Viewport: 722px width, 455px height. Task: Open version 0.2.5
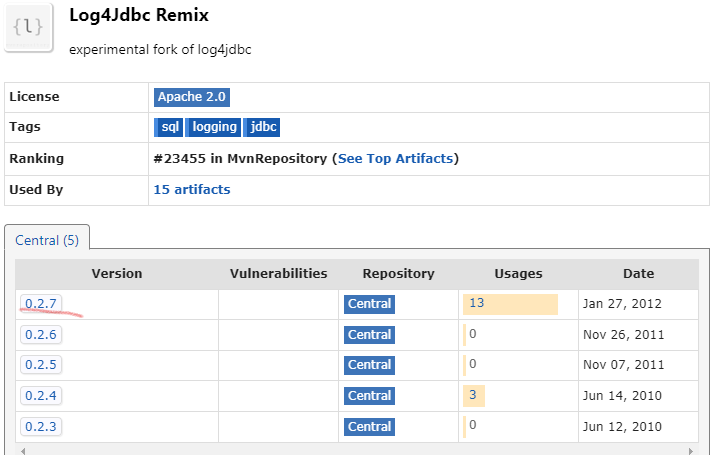tap(41, 365)
